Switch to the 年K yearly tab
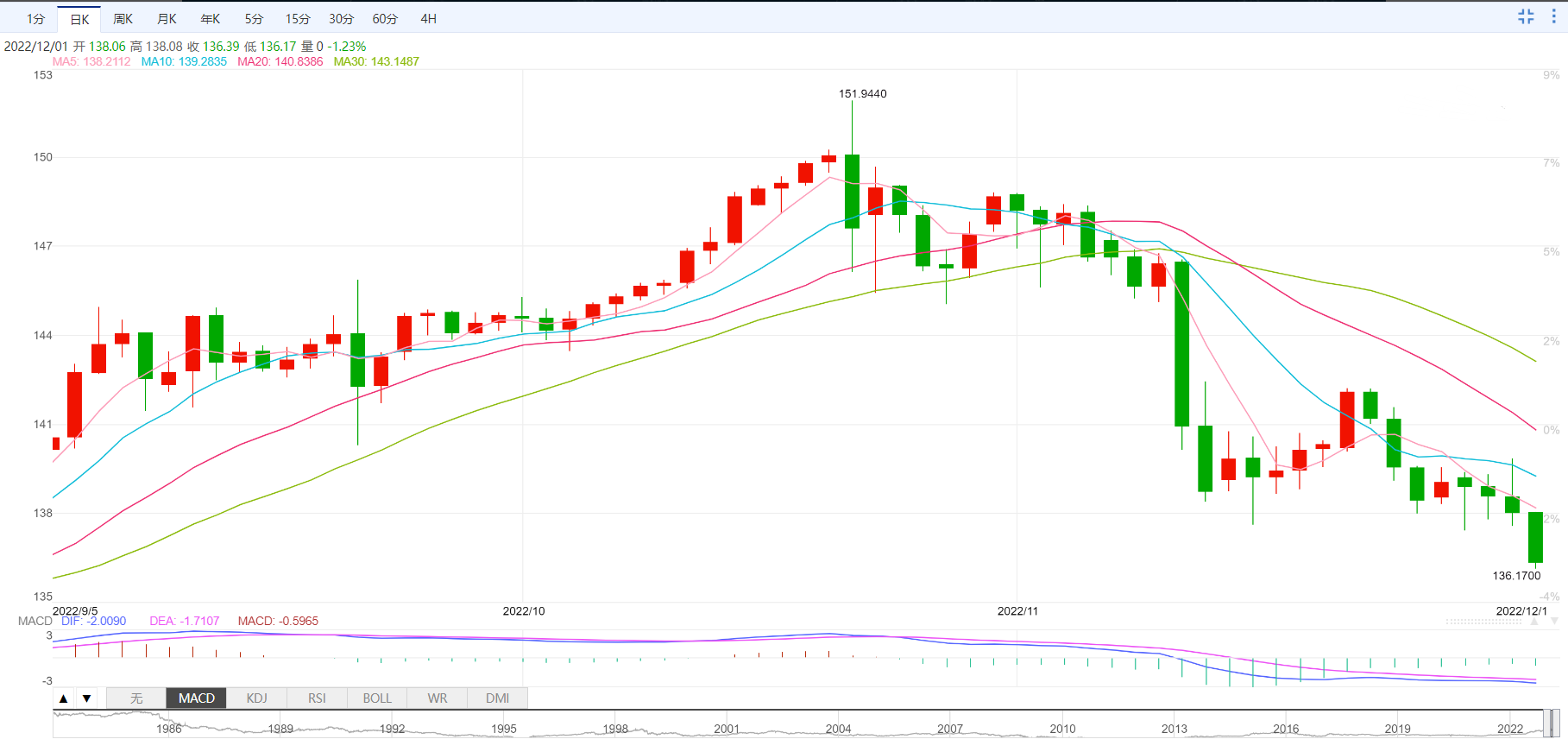The image size is (1568, 752). (210, 19)
